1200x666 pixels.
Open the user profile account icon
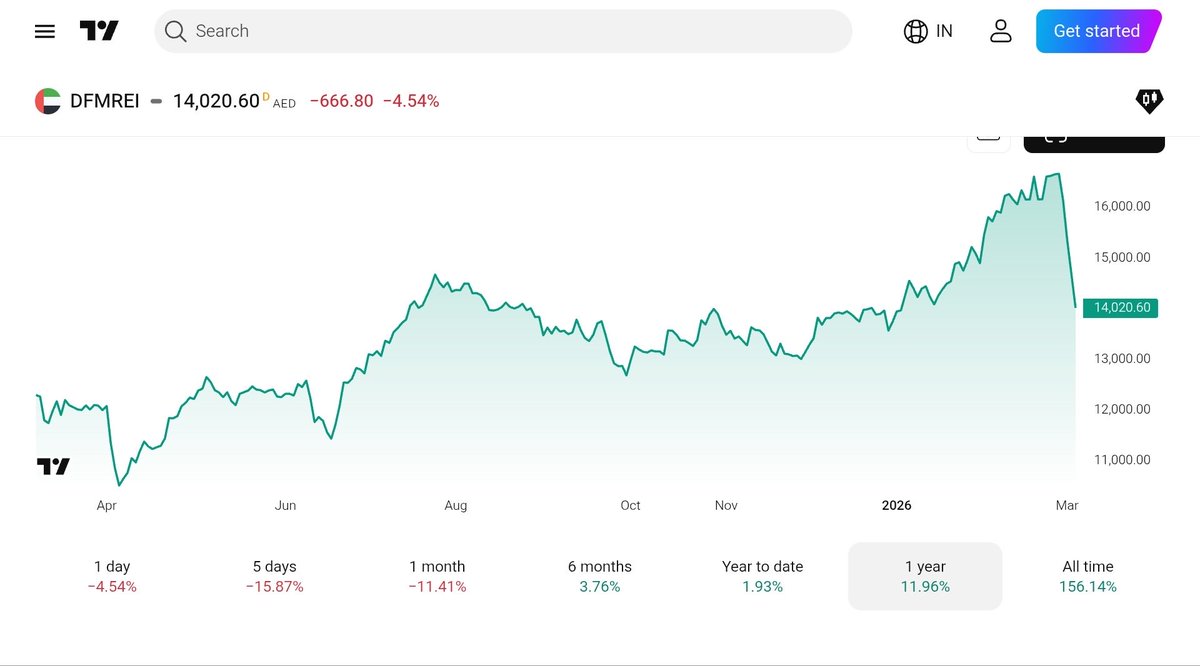pos(1001,31)
